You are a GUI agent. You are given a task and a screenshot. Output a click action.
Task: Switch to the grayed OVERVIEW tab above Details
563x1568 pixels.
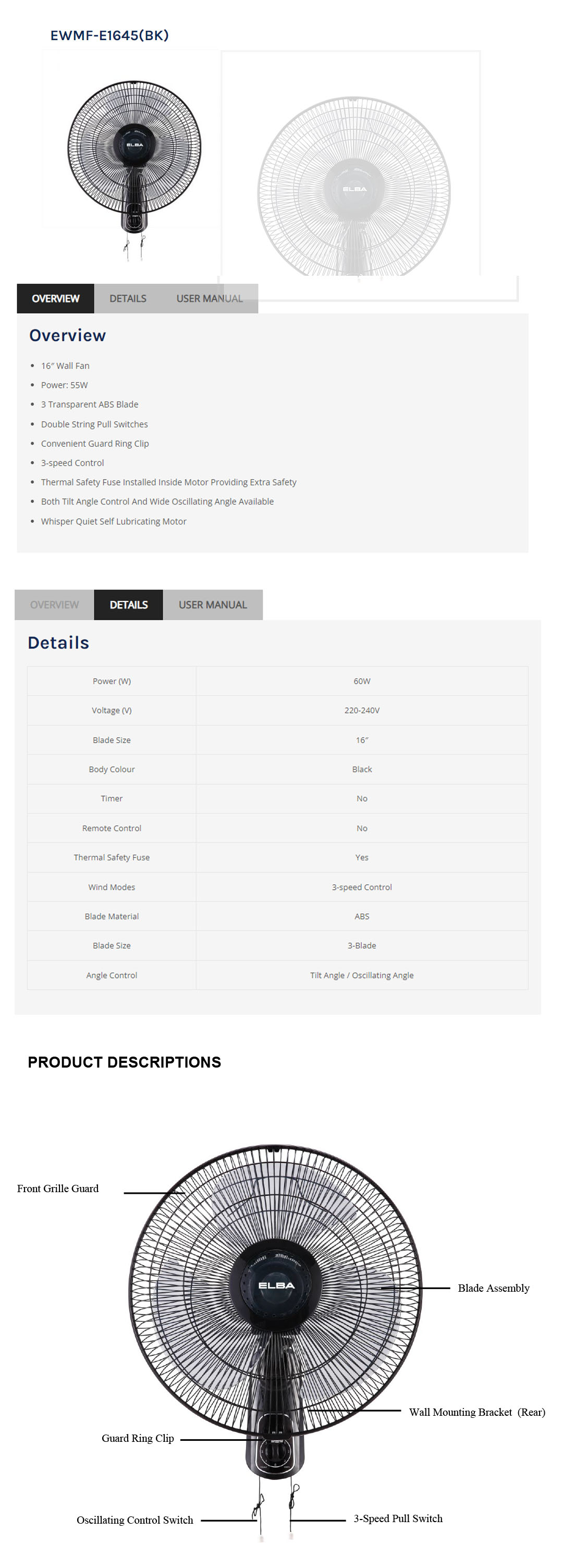click(54, 605)
